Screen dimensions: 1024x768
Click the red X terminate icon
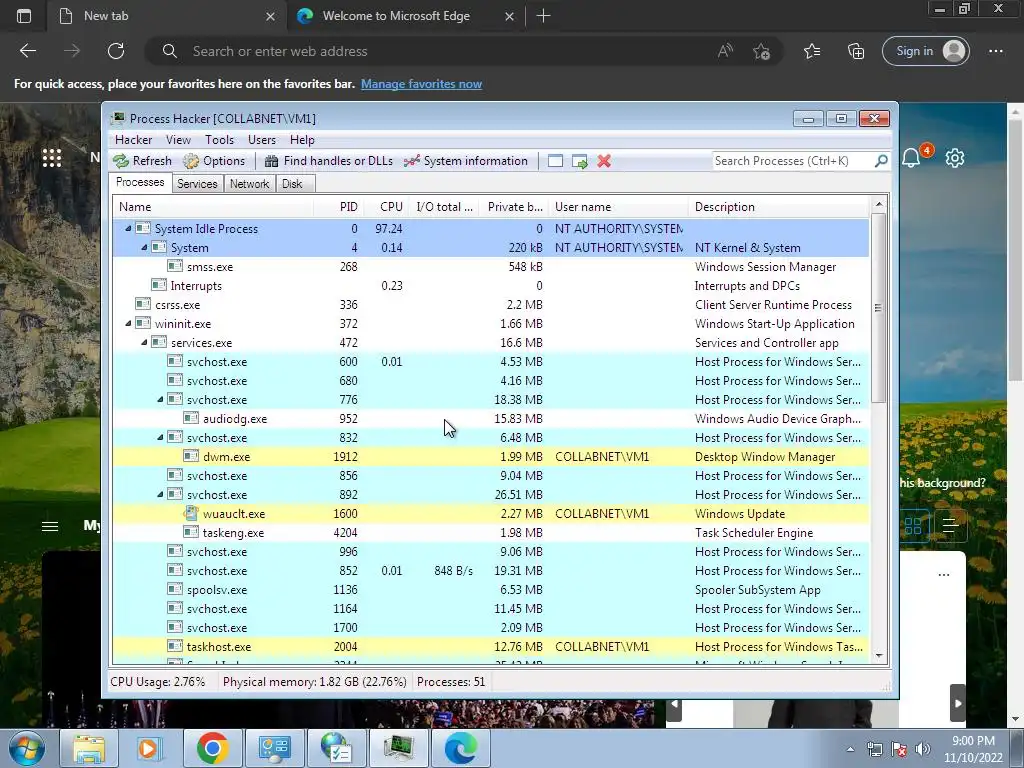604,161
